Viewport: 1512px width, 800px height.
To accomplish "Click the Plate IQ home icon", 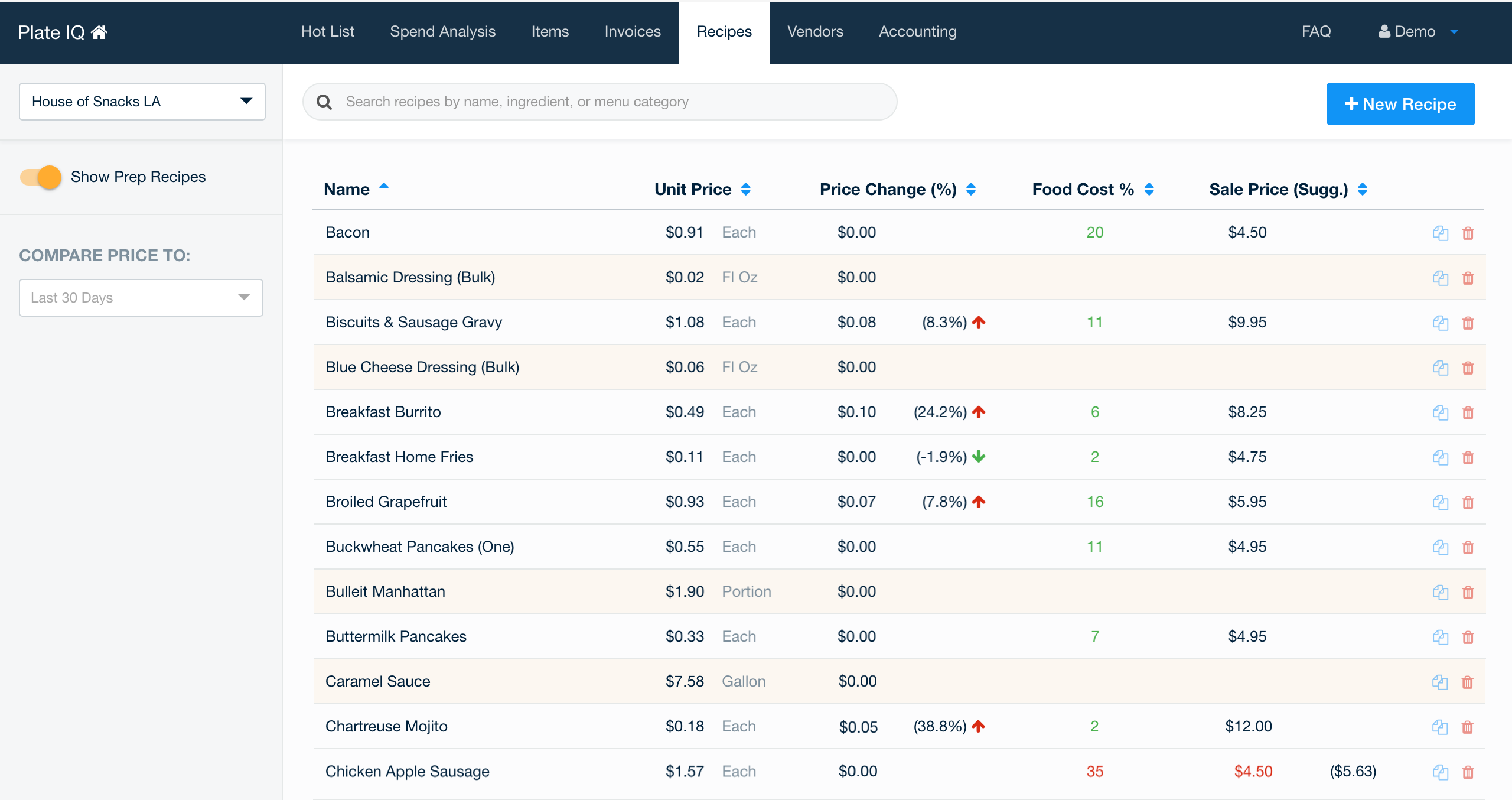I will point(99,32).
